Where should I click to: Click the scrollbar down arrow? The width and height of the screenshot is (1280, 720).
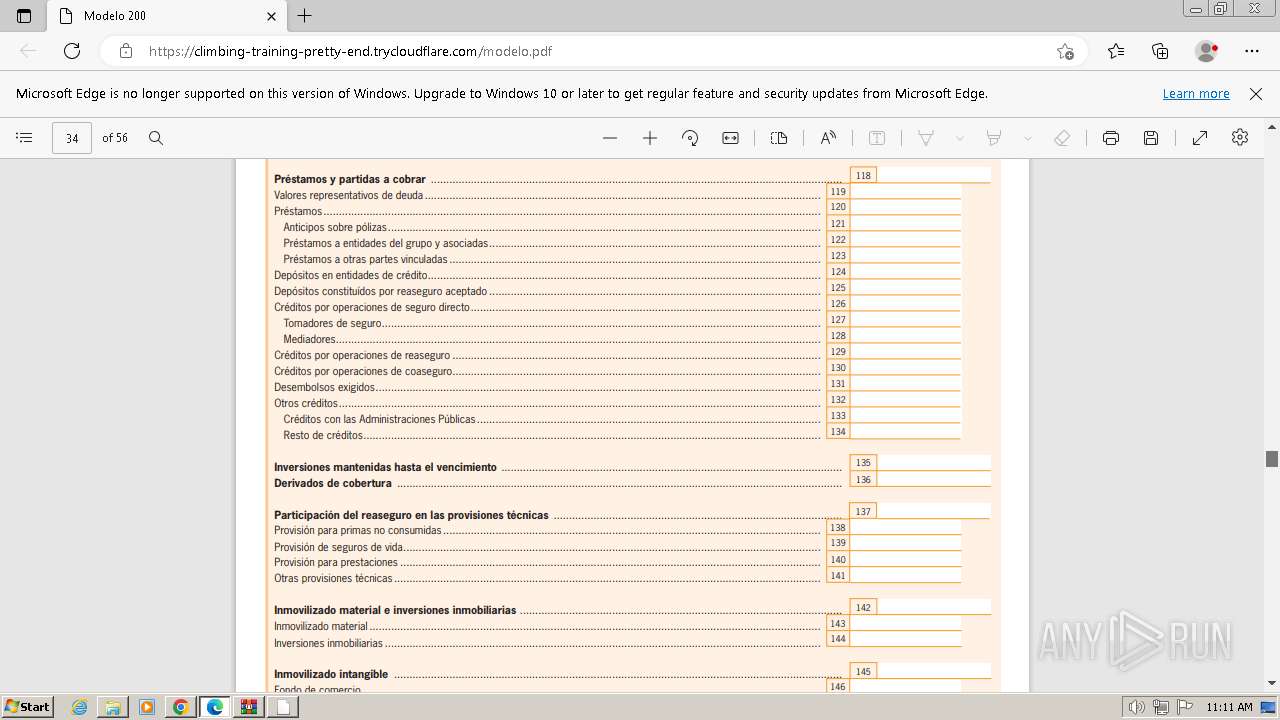pos(1272,683)
